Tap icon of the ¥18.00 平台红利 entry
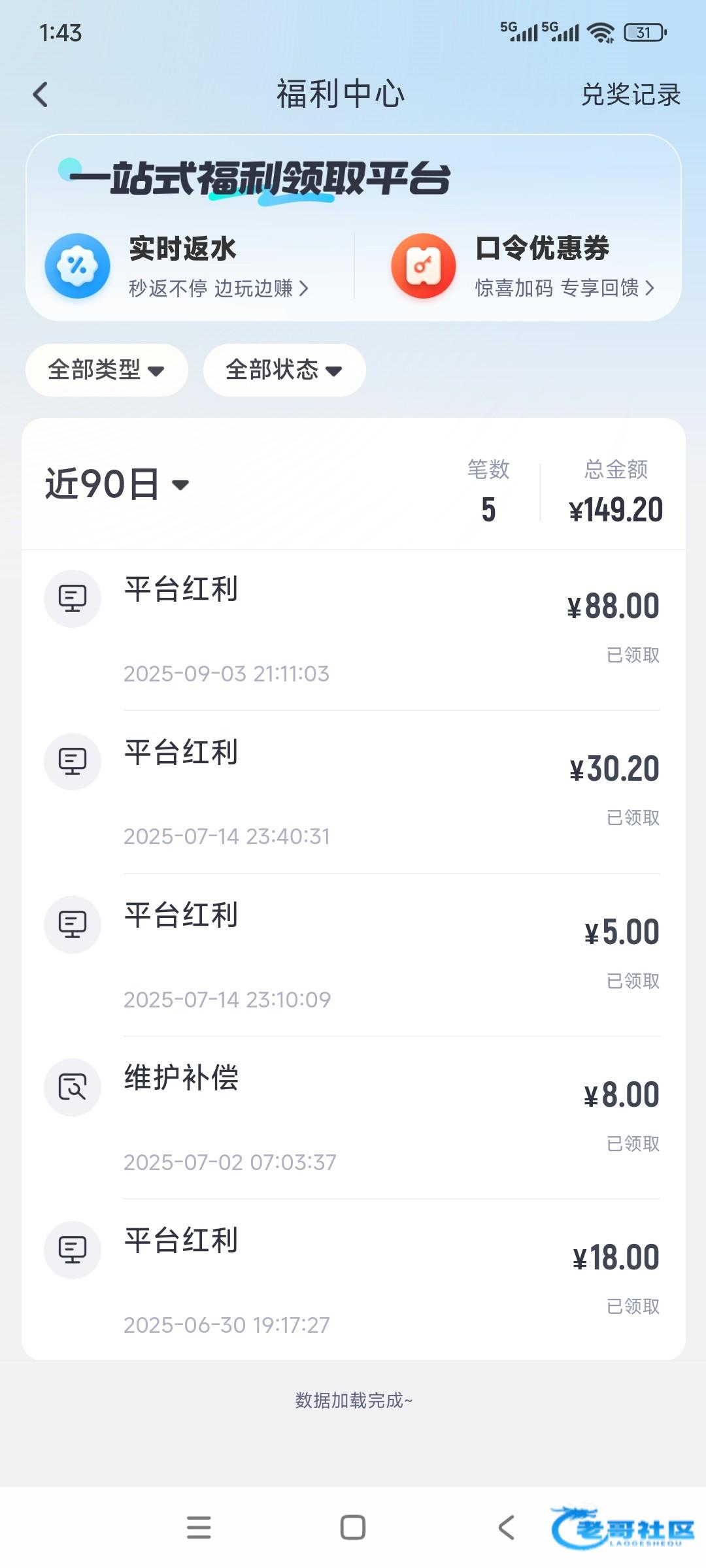This screenshot has width=706, height=1568. (x=73, y=1250)
